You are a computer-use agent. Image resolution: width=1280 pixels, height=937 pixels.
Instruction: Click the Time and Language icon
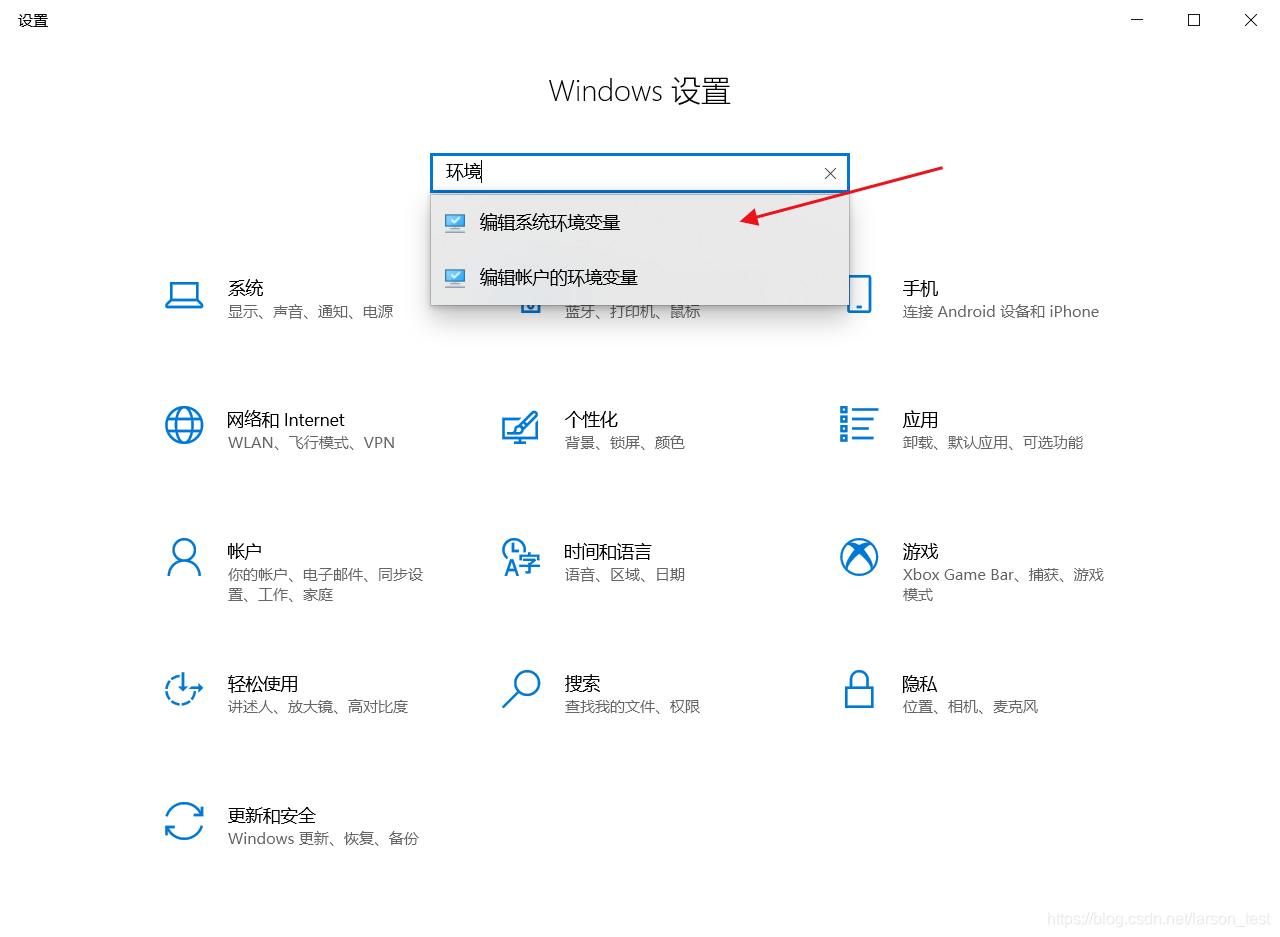click(521, 557)
